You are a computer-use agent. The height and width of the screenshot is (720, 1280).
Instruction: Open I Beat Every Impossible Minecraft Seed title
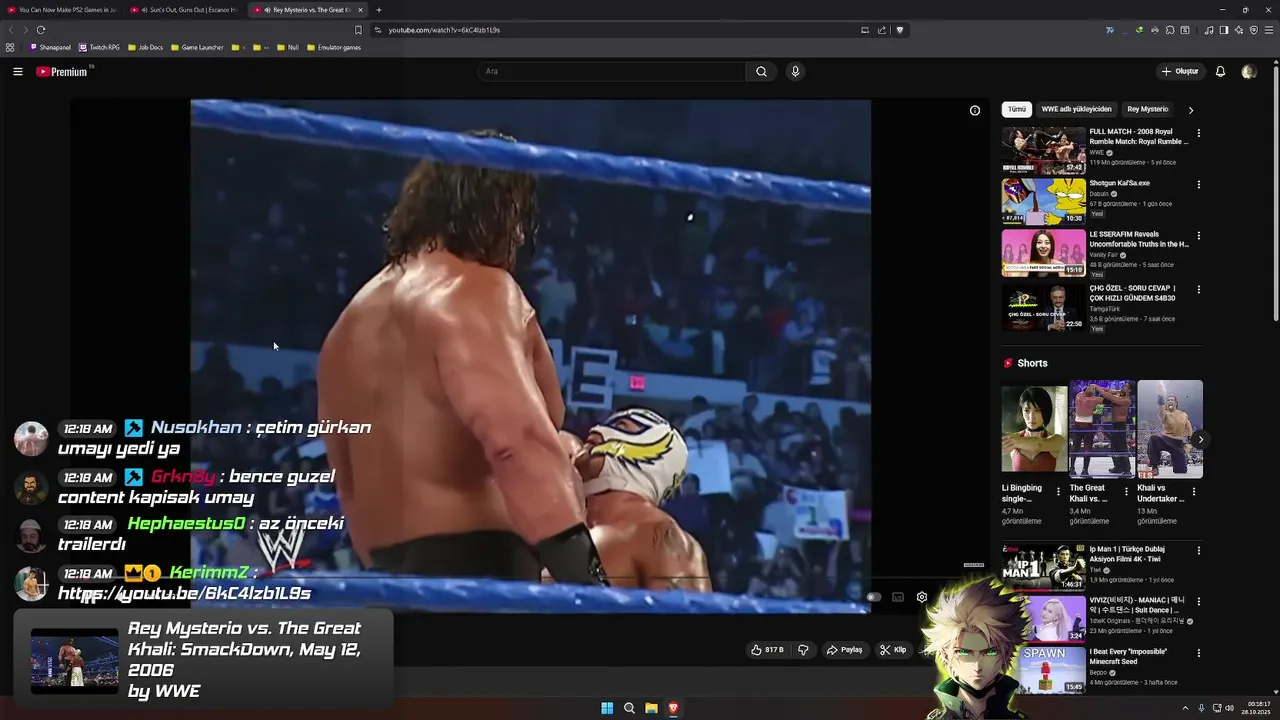1128,656
